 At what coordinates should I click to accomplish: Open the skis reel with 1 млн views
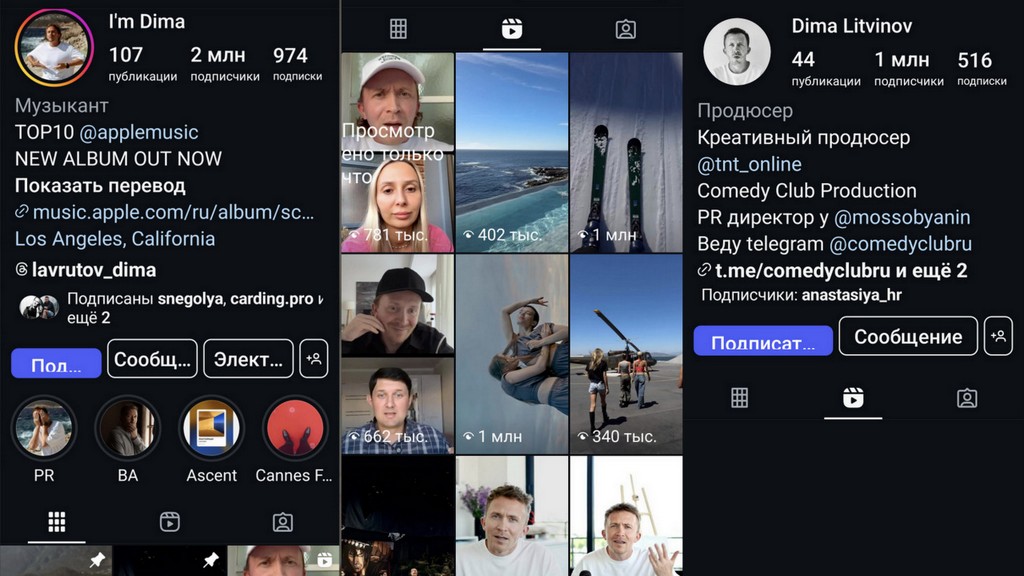(626, 152)
